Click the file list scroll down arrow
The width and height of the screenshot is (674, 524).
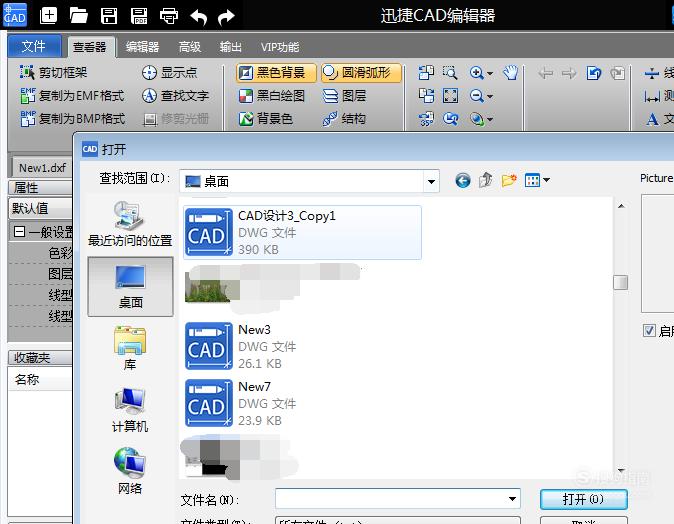tap(621, 470)
